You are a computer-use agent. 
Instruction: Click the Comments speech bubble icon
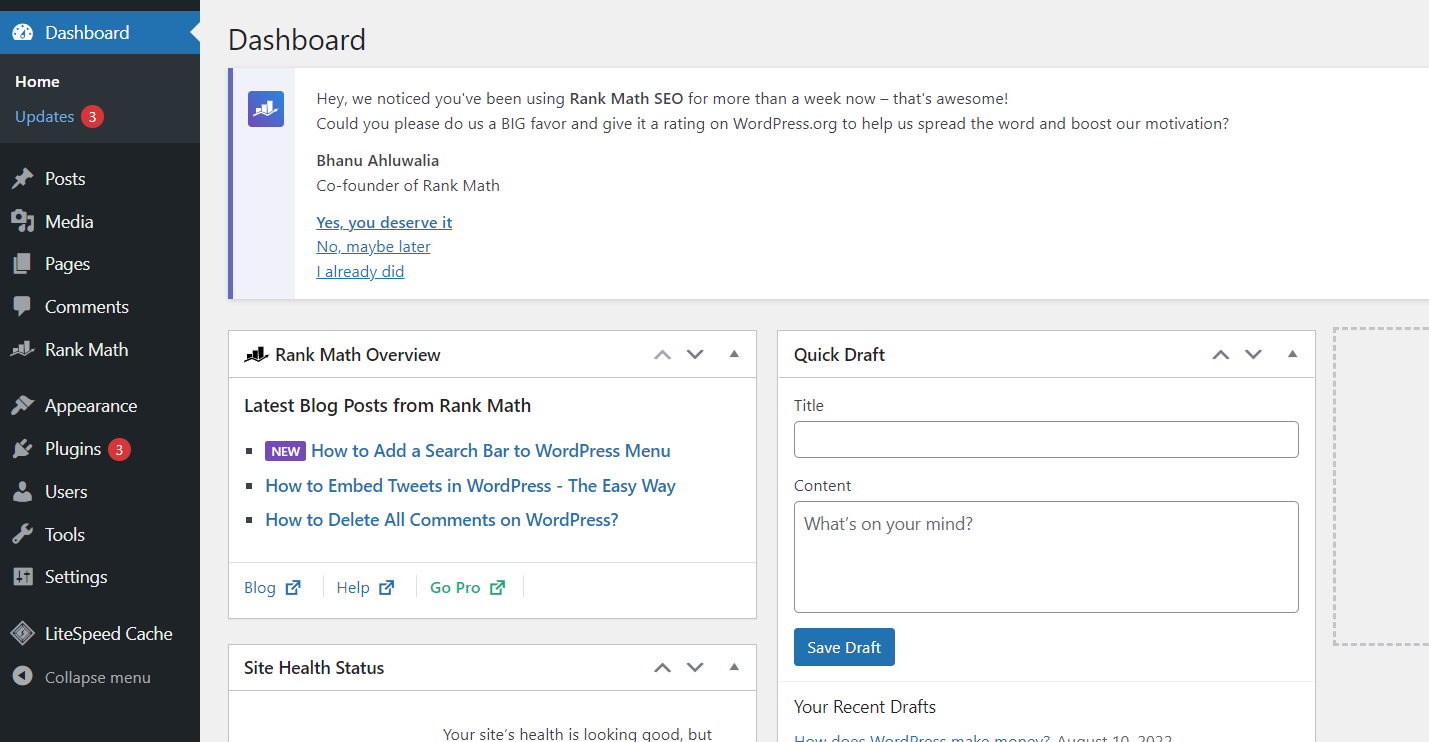pyautogui.click(x=23, y=306)
